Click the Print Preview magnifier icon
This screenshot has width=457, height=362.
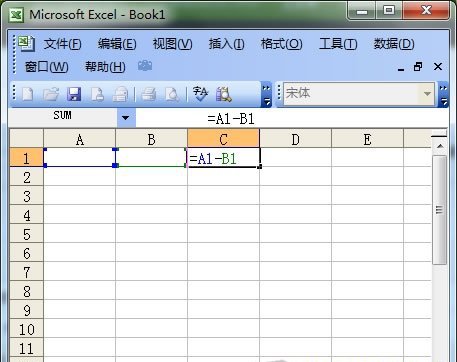pyautogui.click(x=172, y=94)
